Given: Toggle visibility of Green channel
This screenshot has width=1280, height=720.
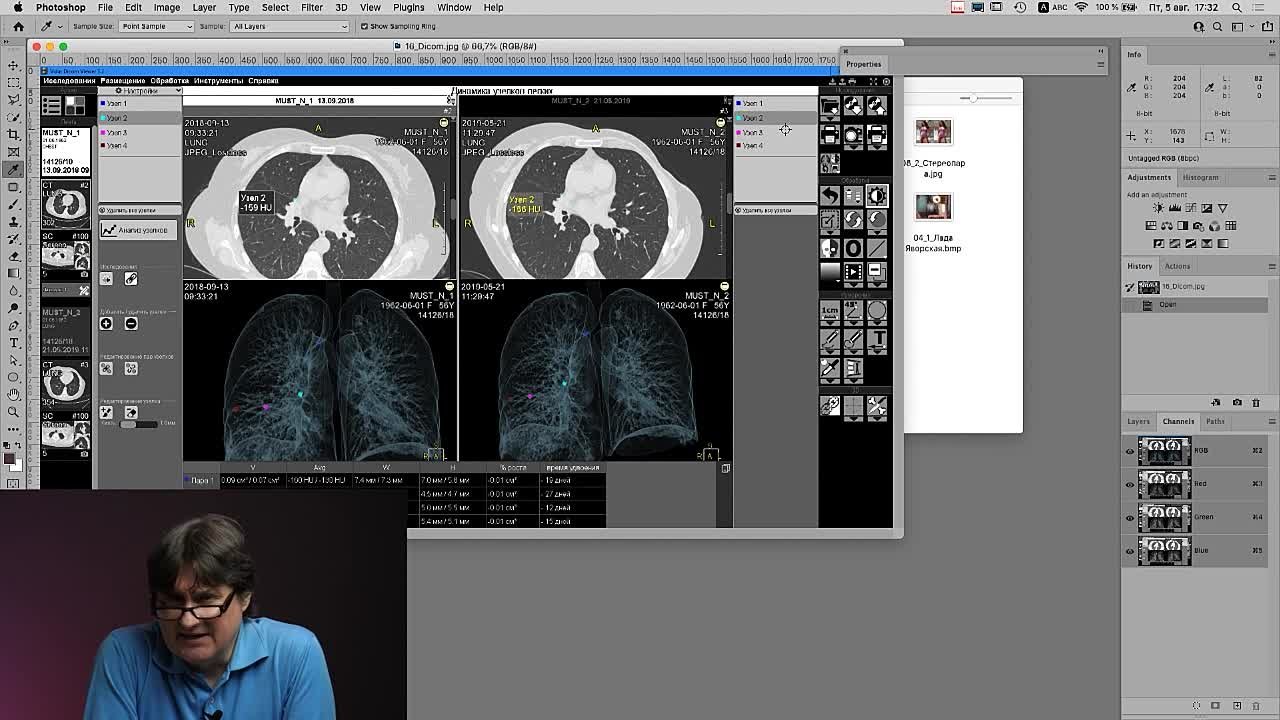Looking at the screenshot, I should point(1130,518).
